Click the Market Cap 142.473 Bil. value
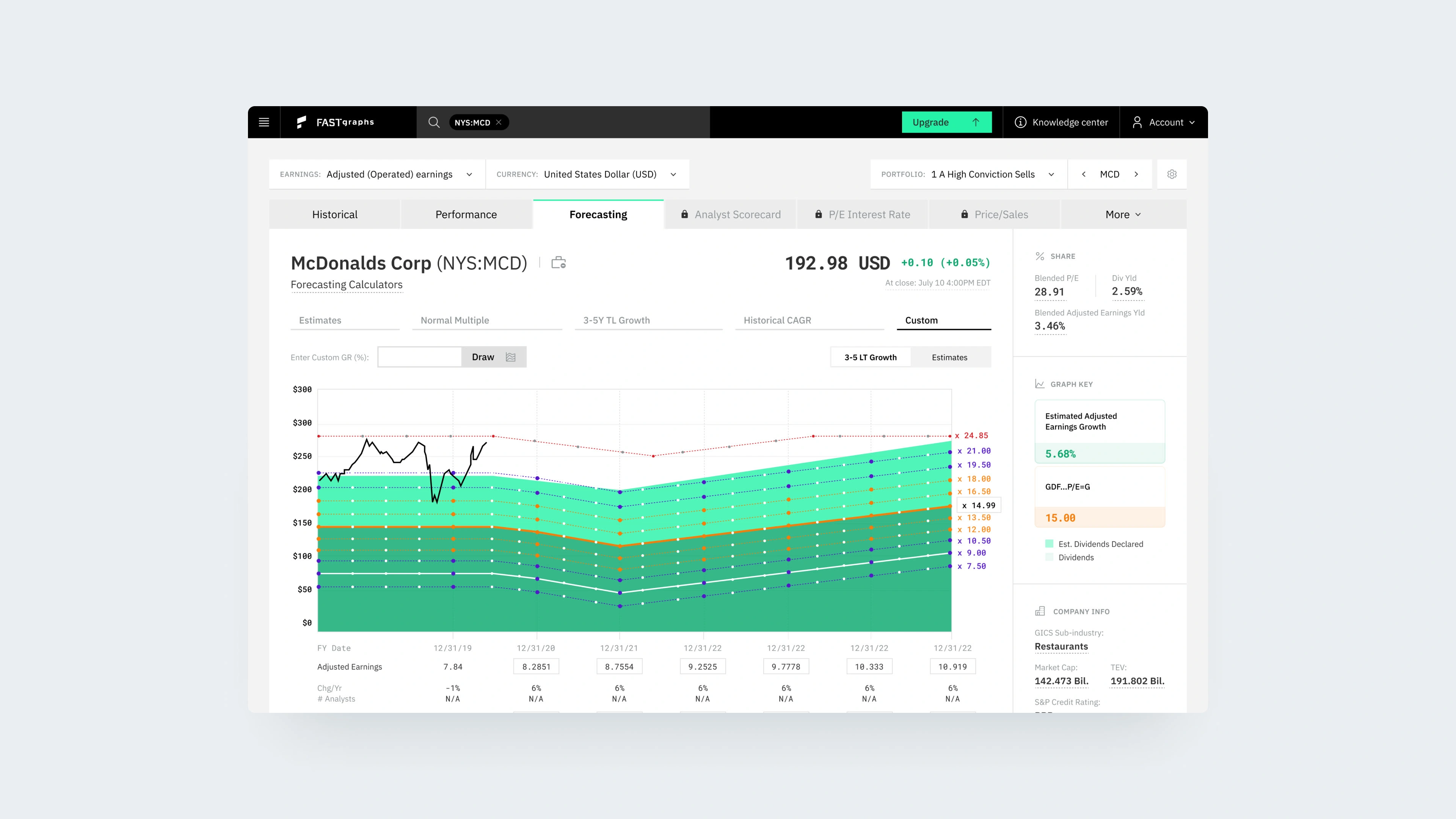 [x=1062, y=681]
